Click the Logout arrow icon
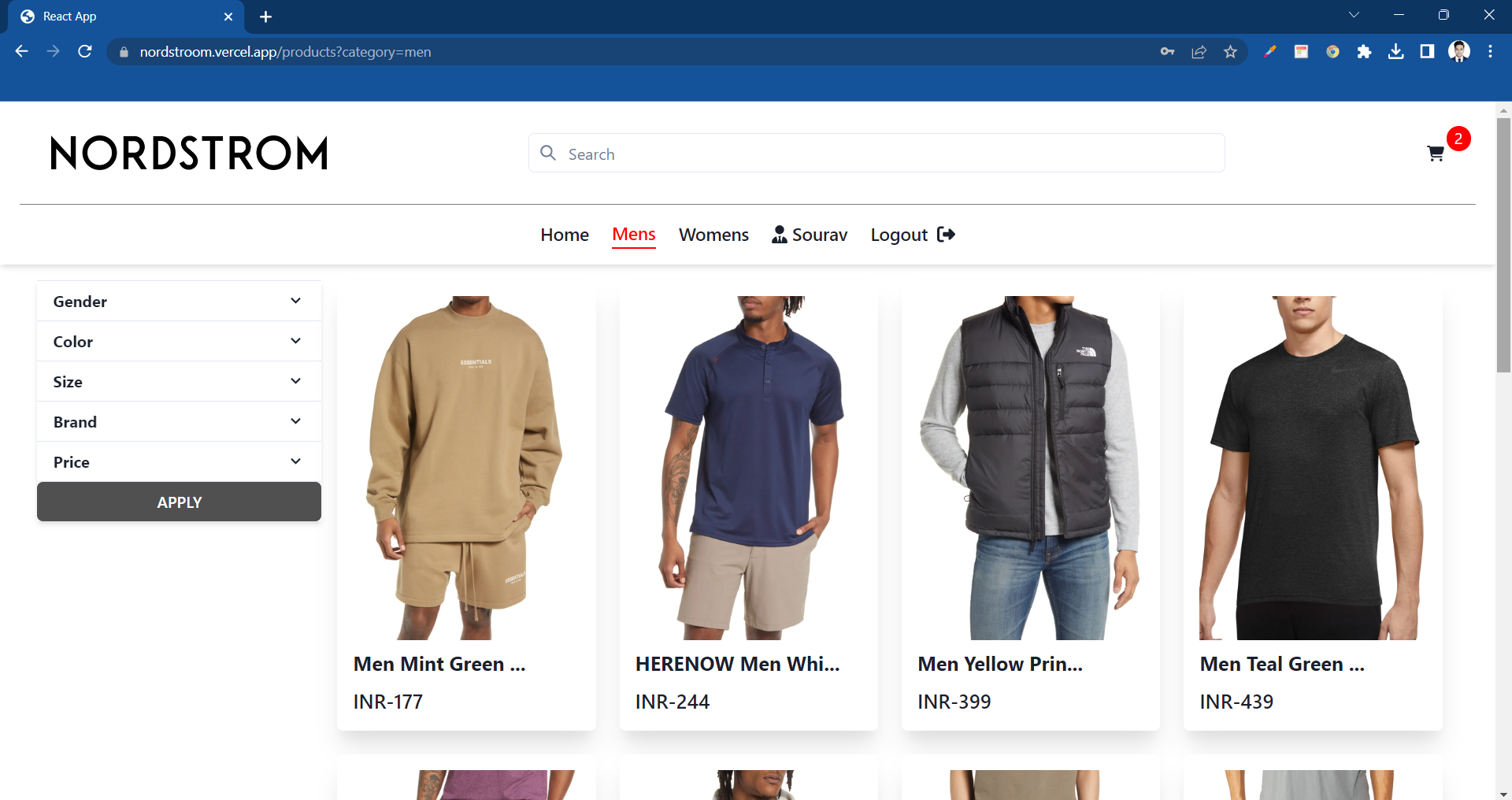Screen dimensions: 1512x800 tap(946, 235)
